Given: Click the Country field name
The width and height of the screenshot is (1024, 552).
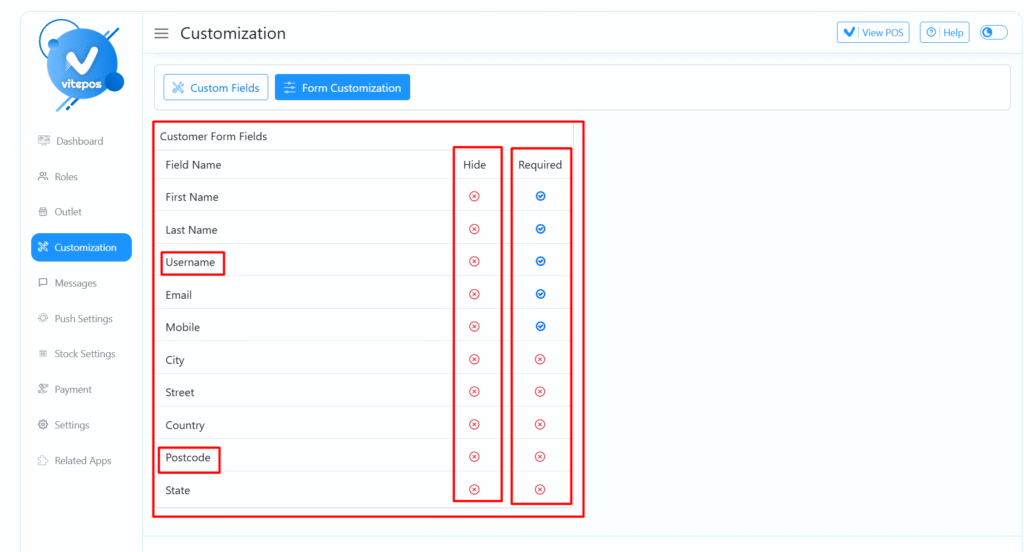Looking at the screenshot, I should 185,425.
